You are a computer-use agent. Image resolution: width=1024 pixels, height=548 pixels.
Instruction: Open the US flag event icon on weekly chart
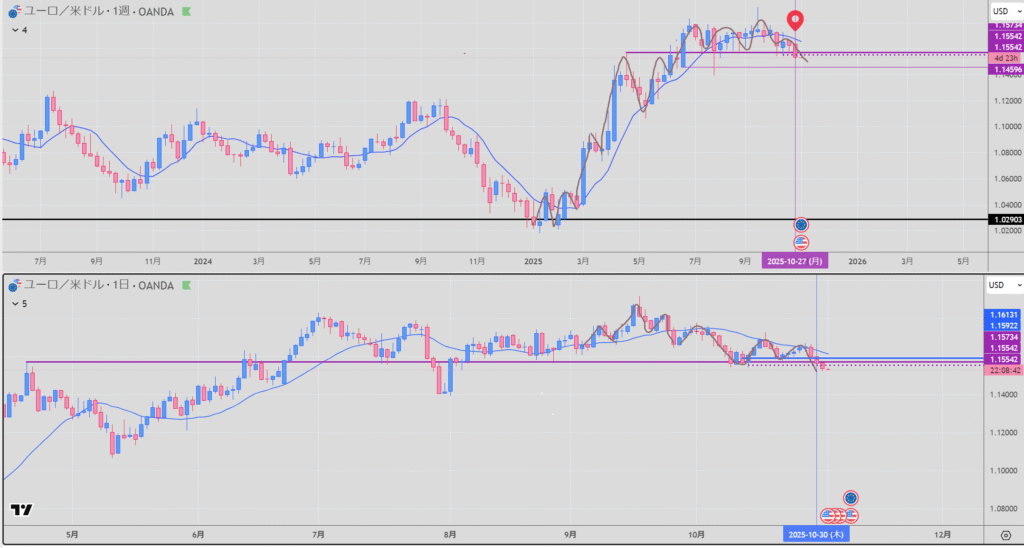click(801, 242)
